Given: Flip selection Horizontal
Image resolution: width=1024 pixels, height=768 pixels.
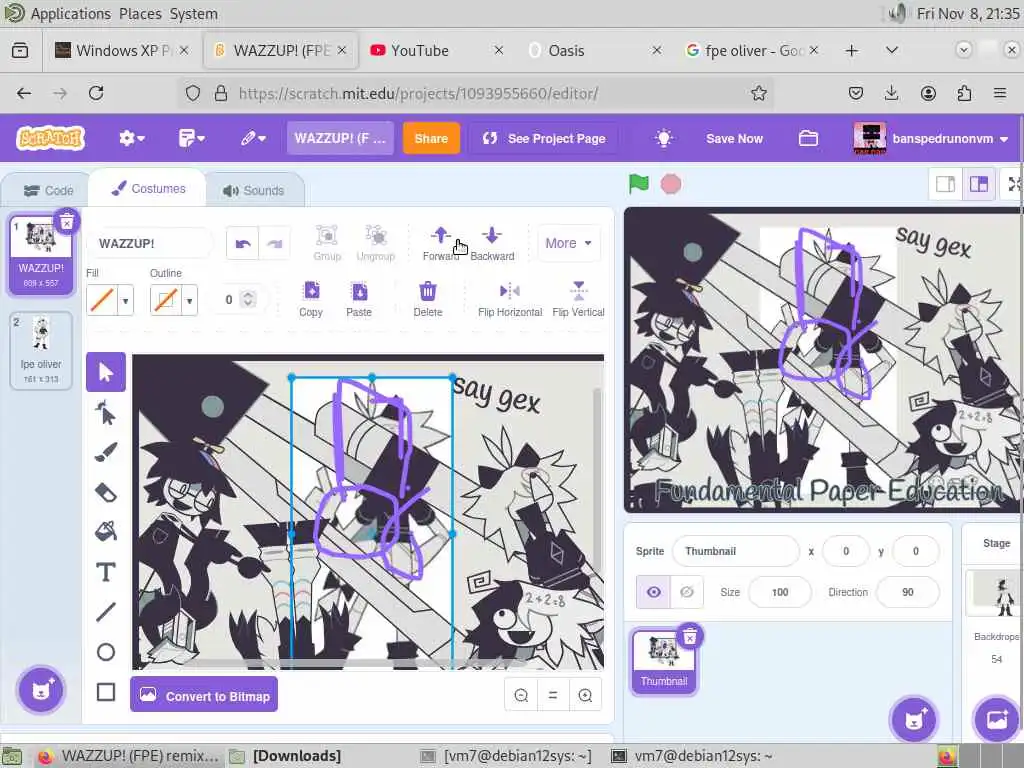Looking at the screenshot, I should tap(509, 299).
